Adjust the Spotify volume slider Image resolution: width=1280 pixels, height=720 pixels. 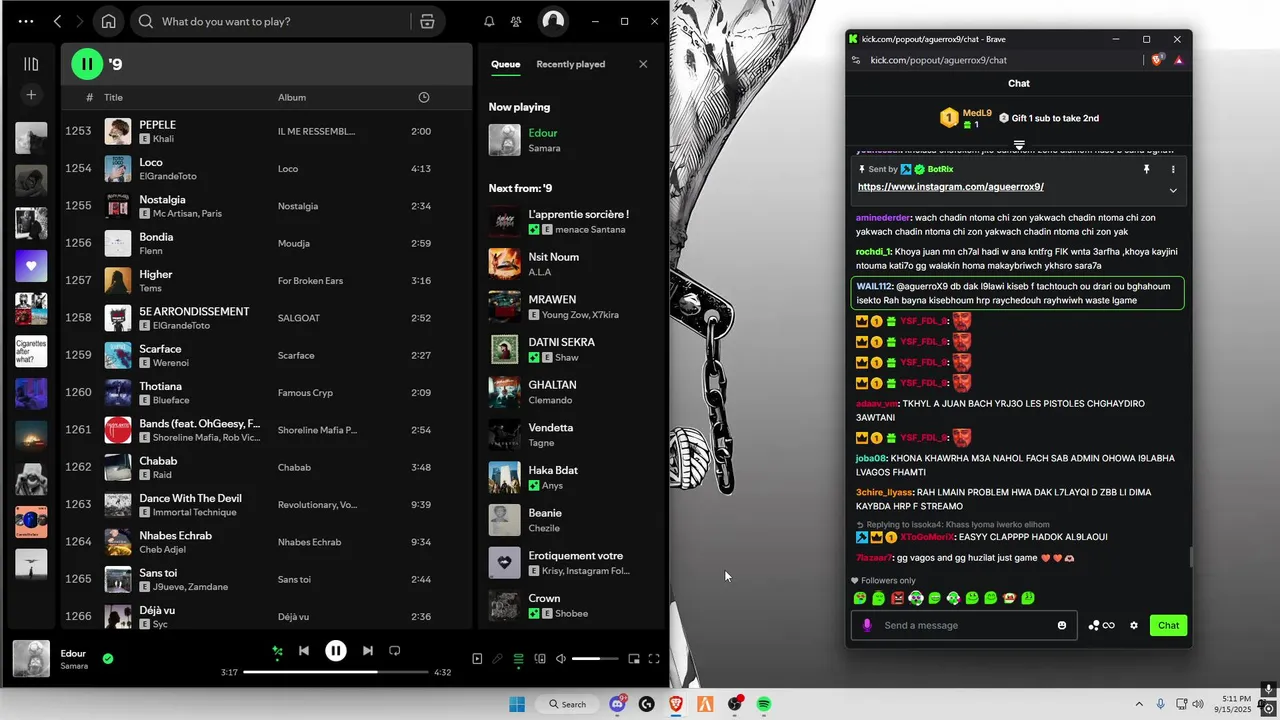[x=594, y=659]
